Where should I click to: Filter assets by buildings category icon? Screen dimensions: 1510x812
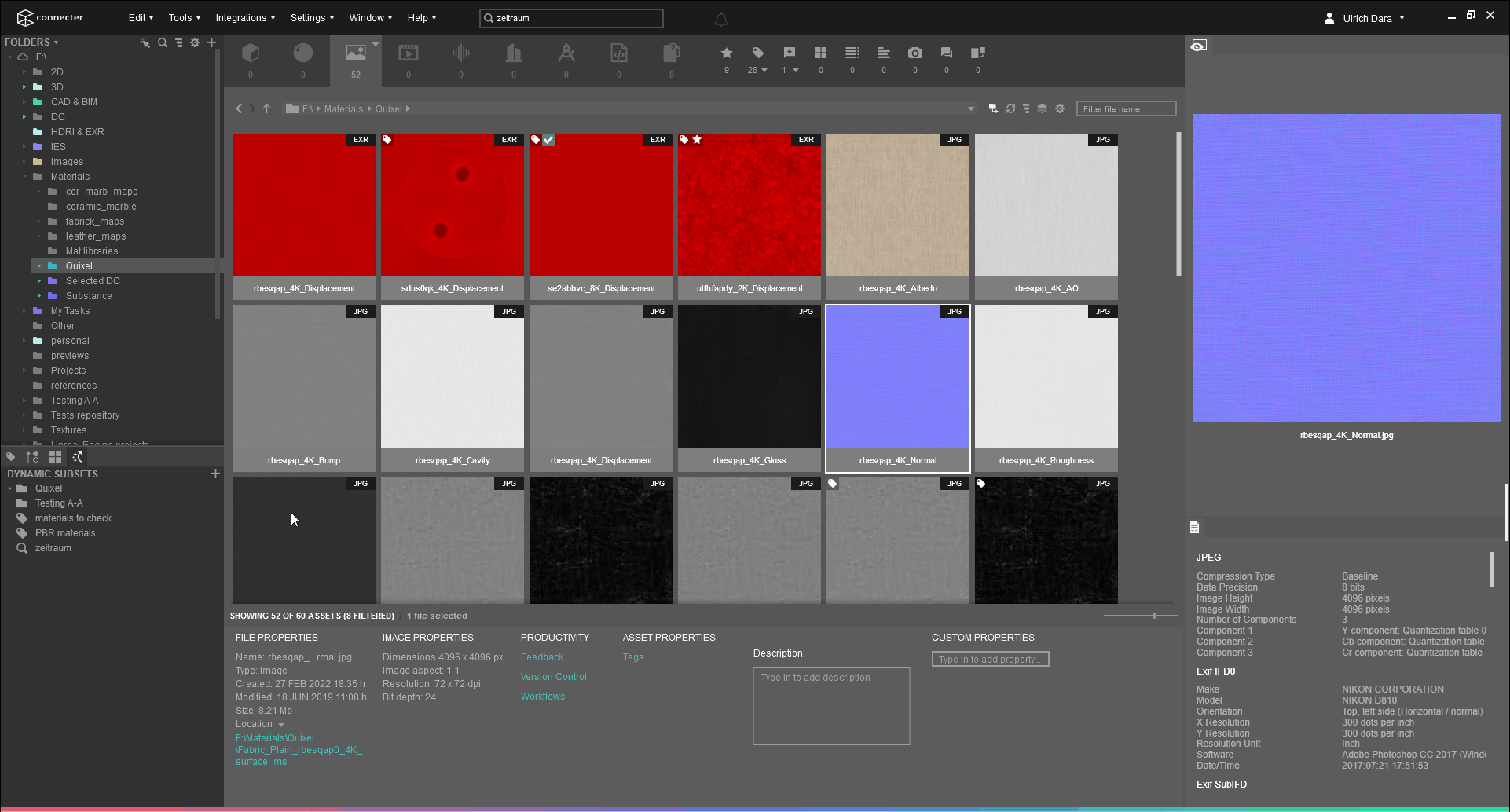coord(514,53)
